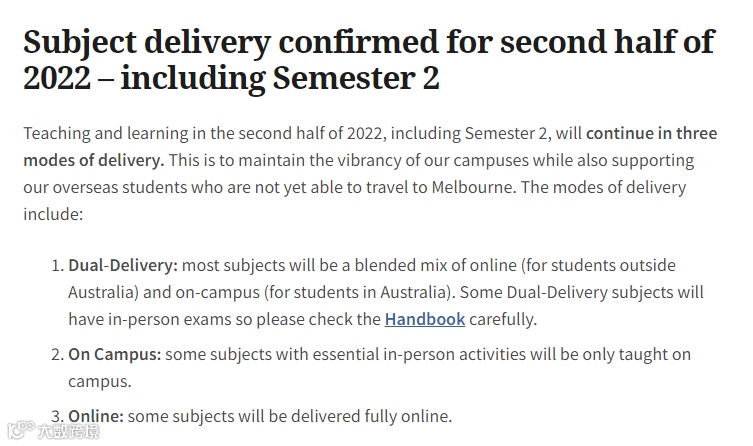Click the Chinese watermark text
The width and height of the screenshot is (753, 446).
click(x=69, y=431)
